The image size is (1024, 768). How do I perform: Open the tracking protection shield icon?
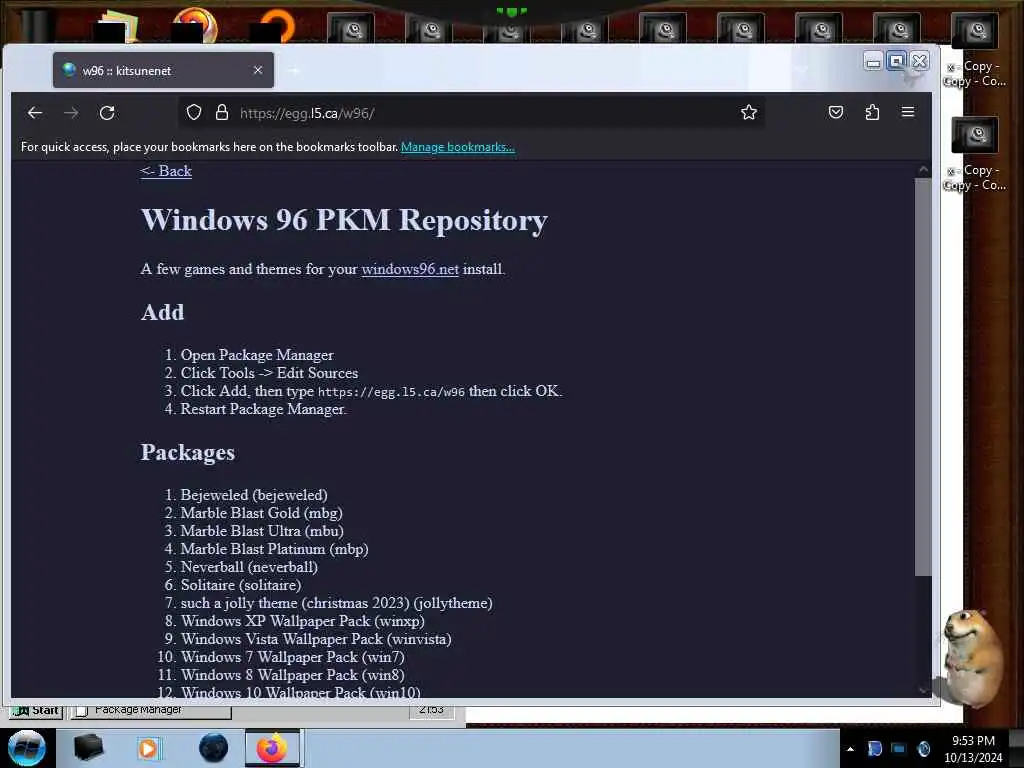click(x=193, y=113)
